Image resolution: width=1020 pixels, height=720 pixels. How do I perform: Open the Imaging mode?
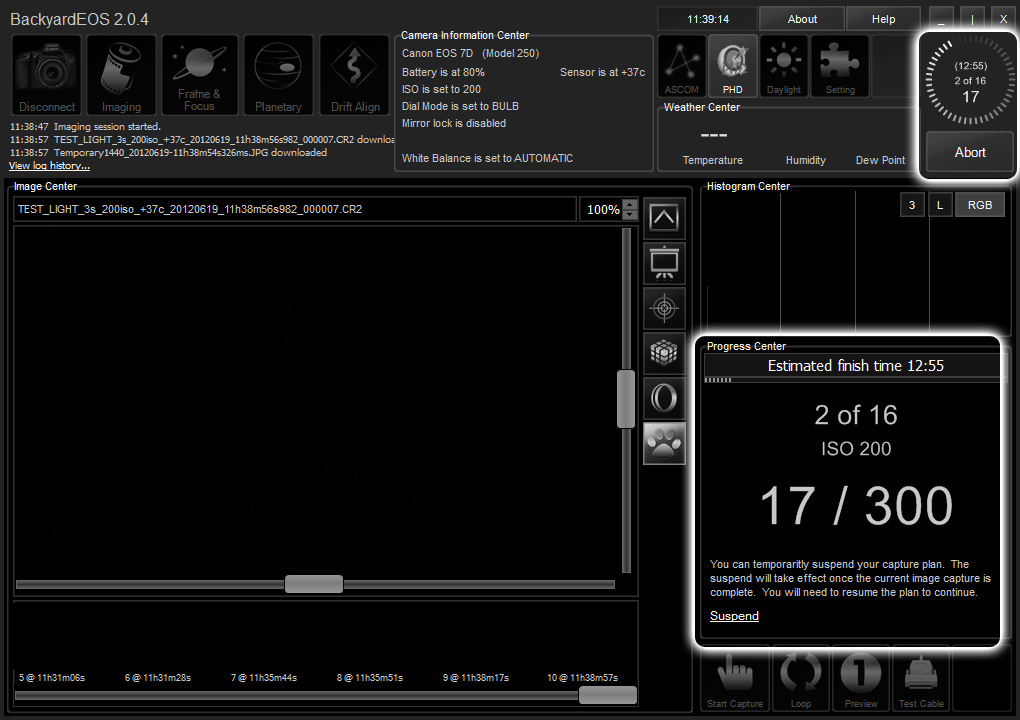click(121, 75)
